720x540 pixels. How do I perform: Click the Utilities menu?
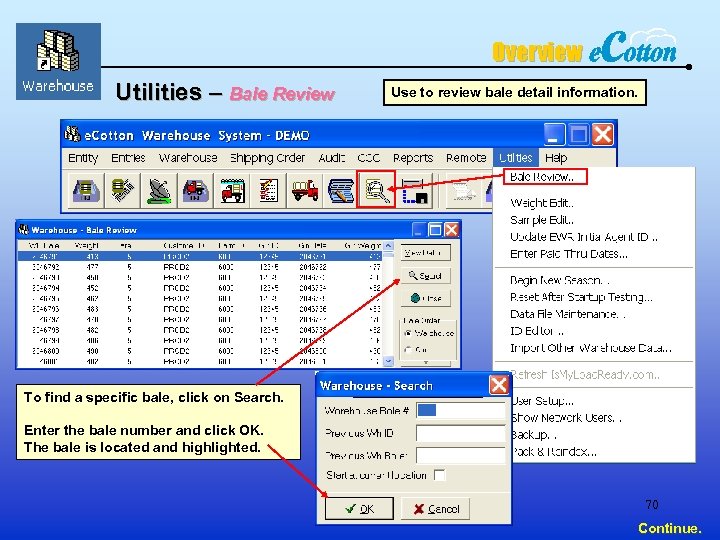click(516, 158)
